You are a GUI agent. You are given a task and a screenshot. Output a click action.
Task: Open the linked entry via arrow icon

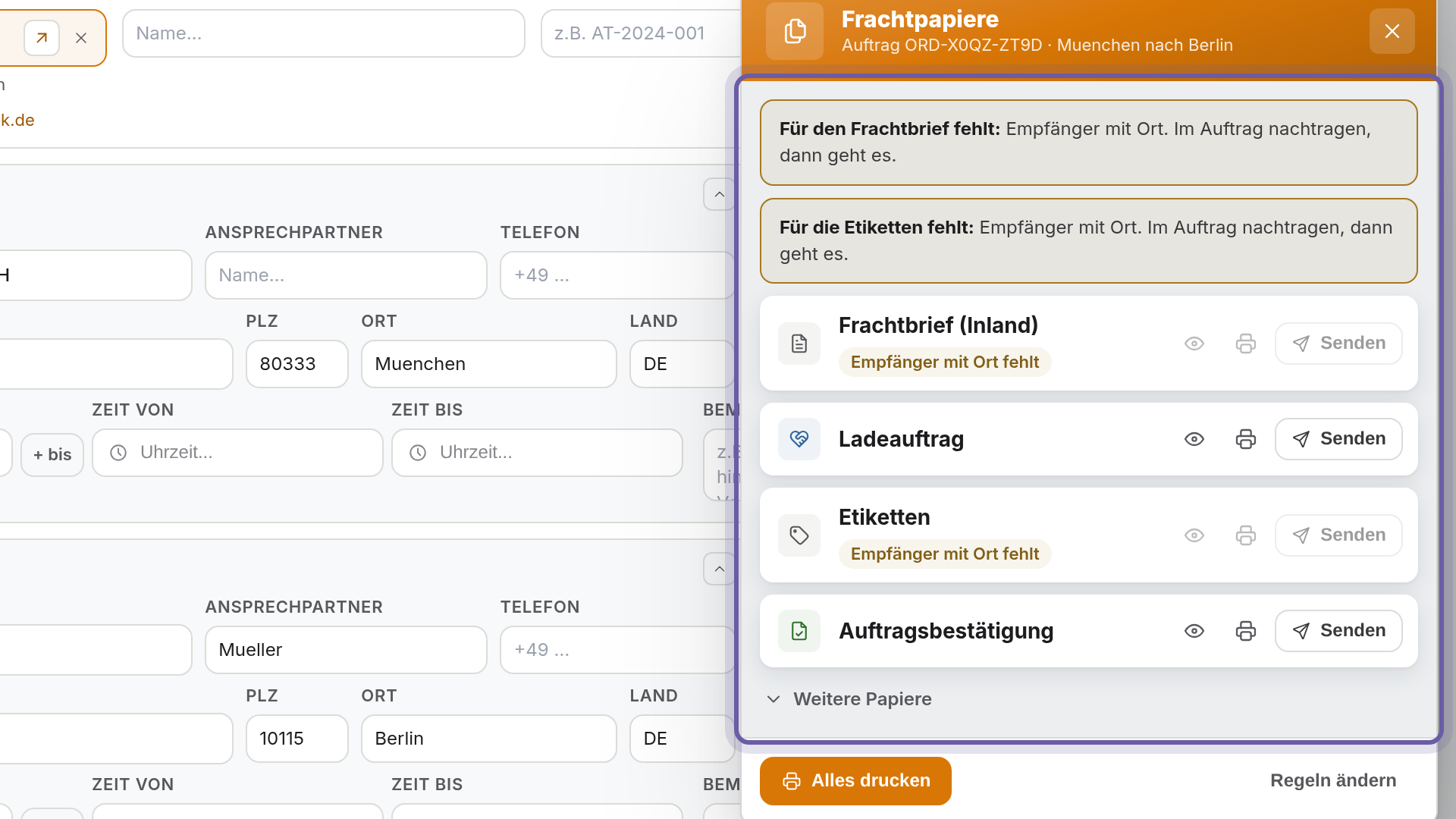[42, 38]
